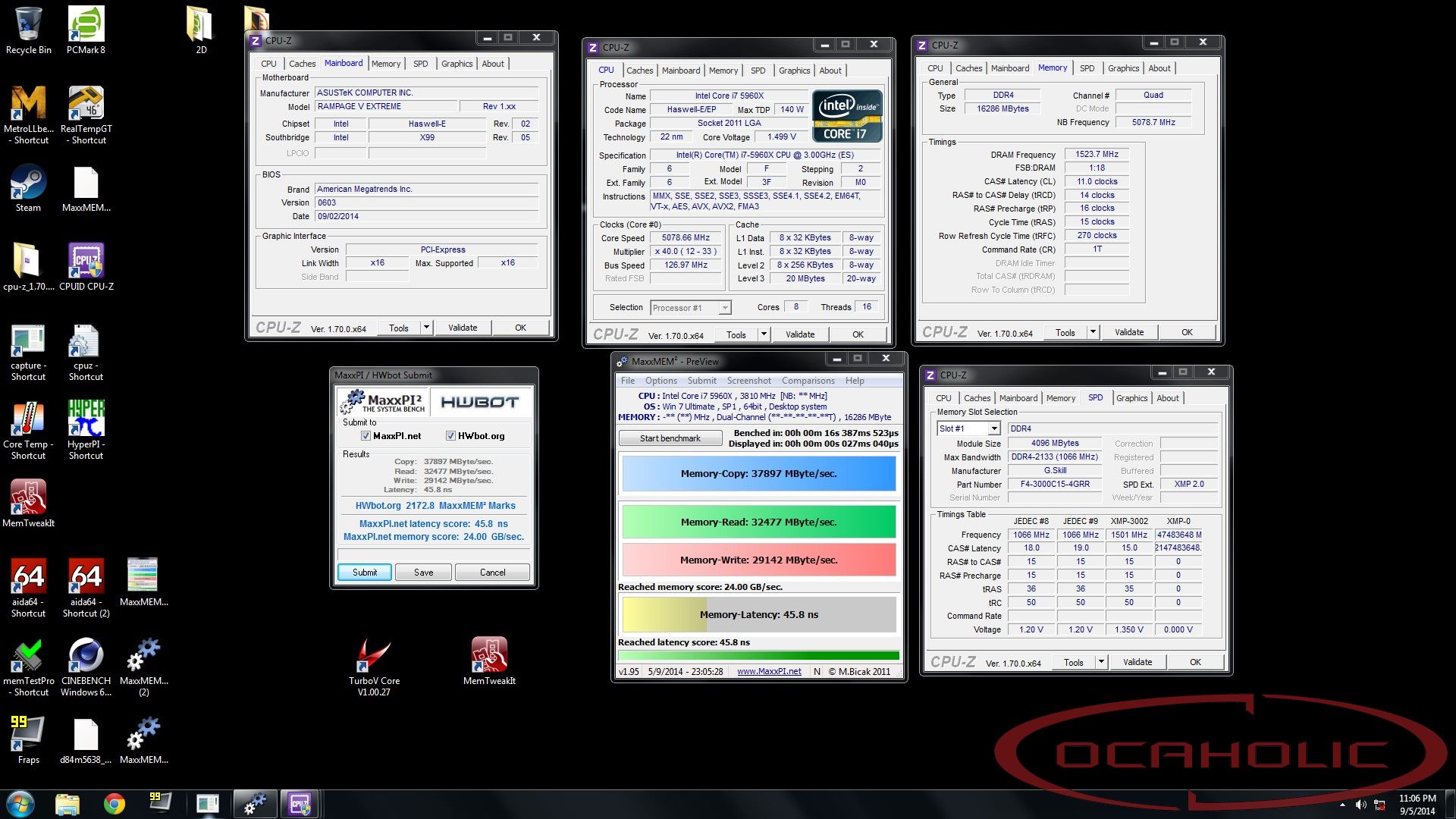The image size is (1456, 819).
Task: Click the Part Number F4-3000C15-4GRR field
Action: [1055, 484]
